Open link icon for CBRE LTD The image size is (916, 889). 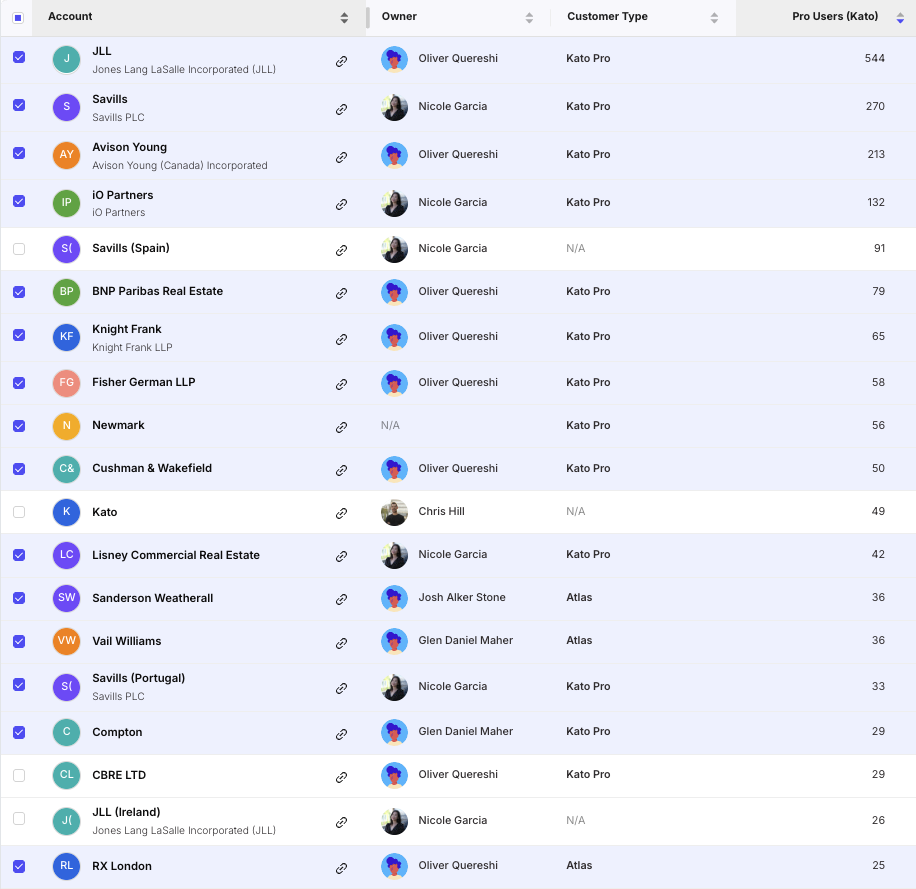pyautogui.click(x=342, y=777)
